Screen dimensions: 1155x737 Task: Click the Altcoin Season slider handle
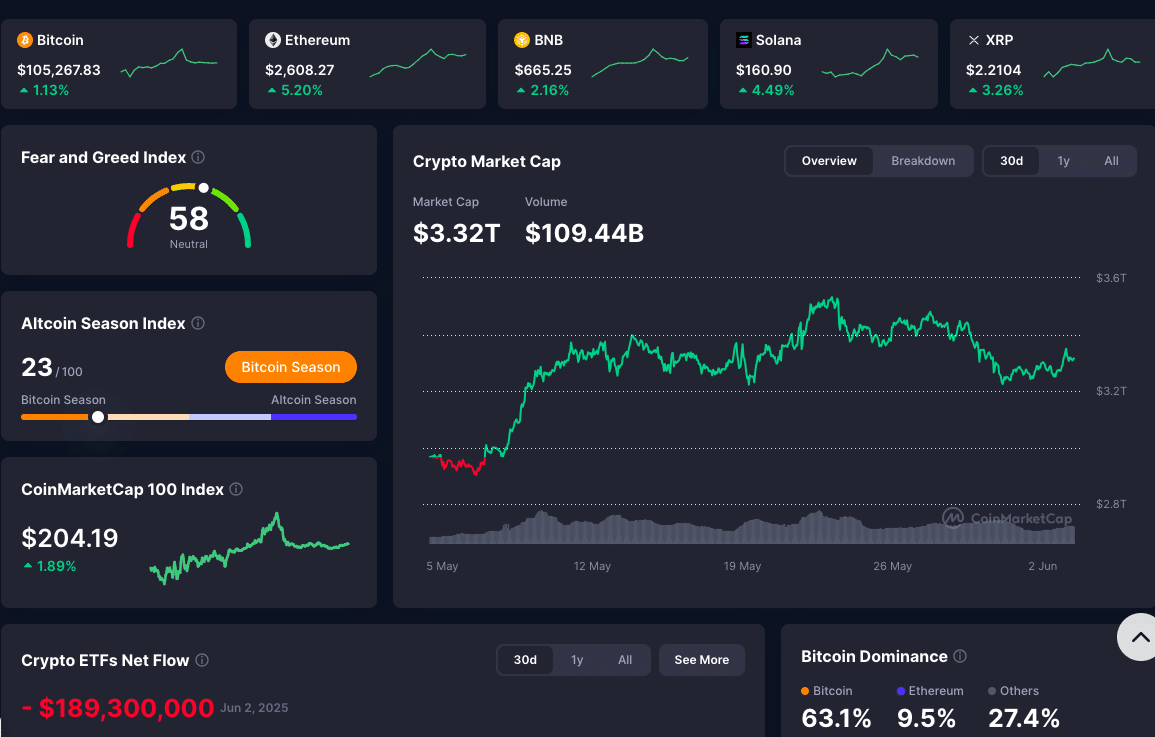(98, 417)
